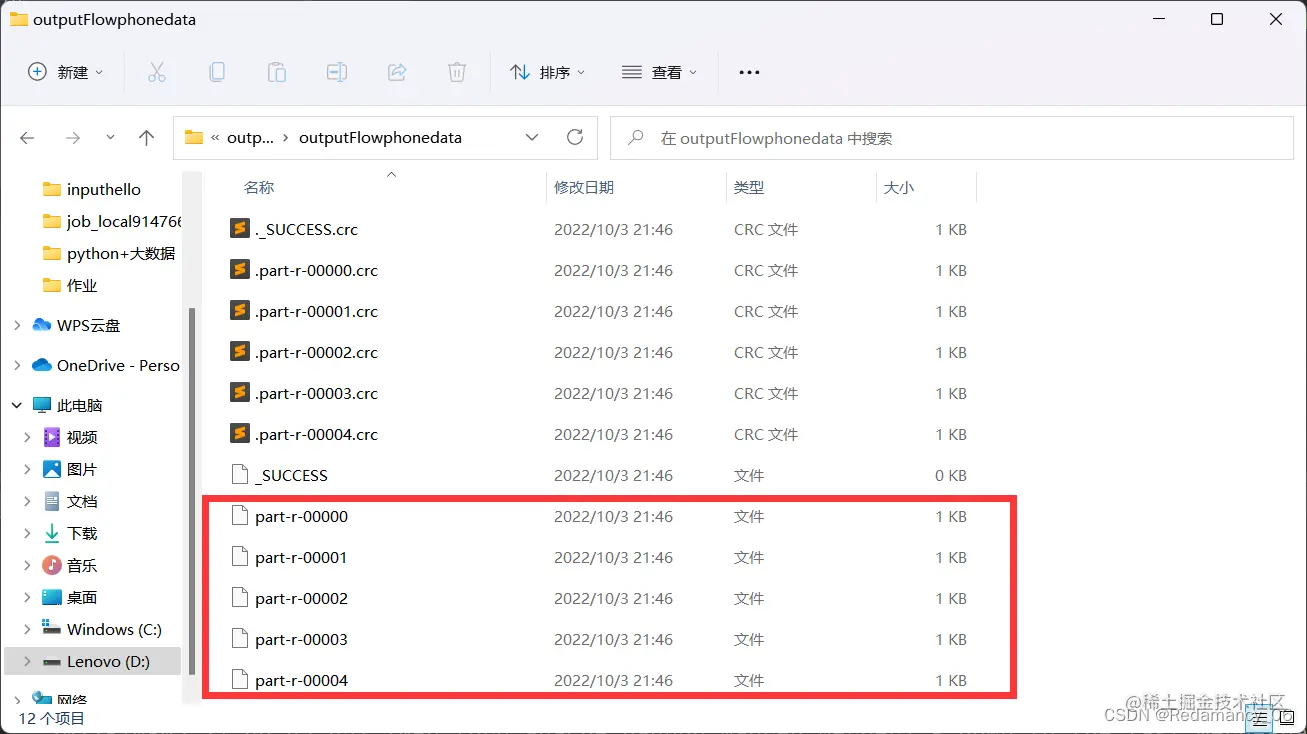Click file icon of part-r-00002

pyautogui.click(x=239, y=598)
